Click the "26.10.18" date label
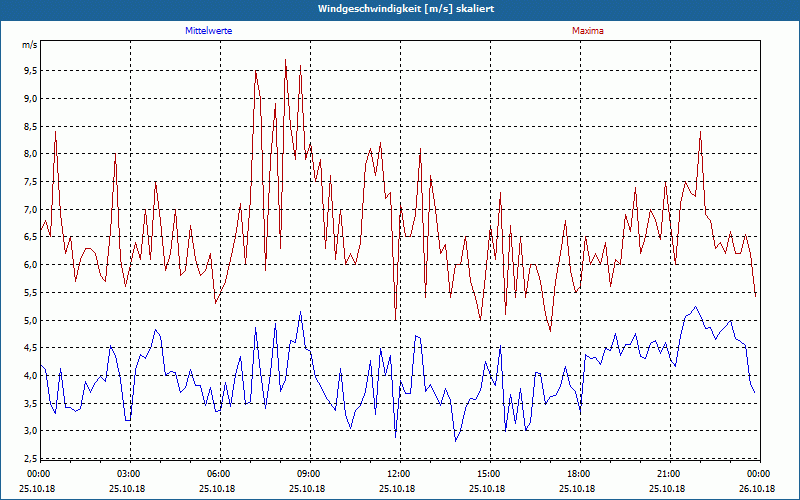Screen dimensions: 800x500 pyautogui.click(x=757, y=488)
